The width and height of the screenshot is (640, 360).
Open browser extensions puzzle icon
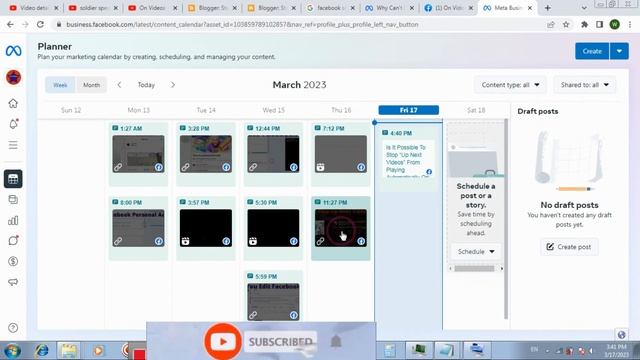(584, 24)
